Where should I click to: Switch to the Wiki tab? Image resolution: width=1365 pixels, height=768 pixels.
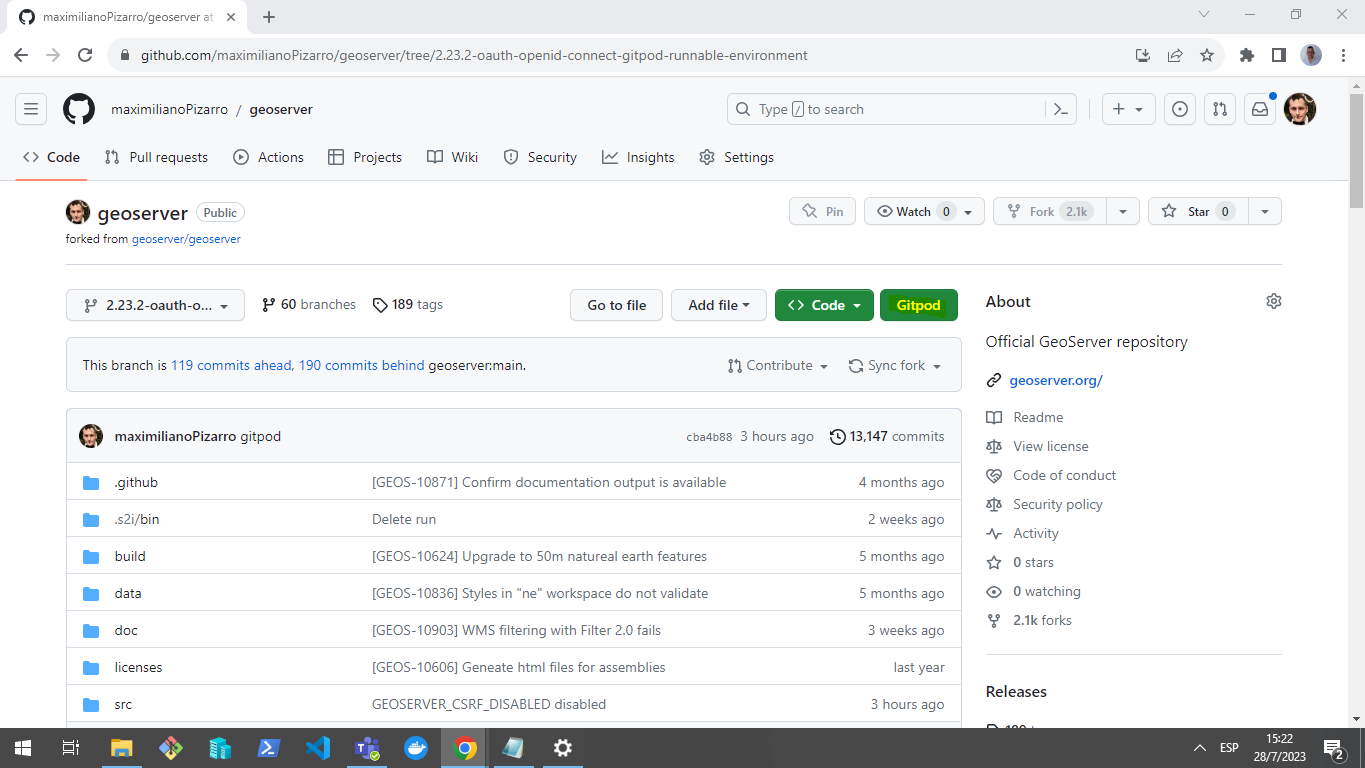(452, 157)
